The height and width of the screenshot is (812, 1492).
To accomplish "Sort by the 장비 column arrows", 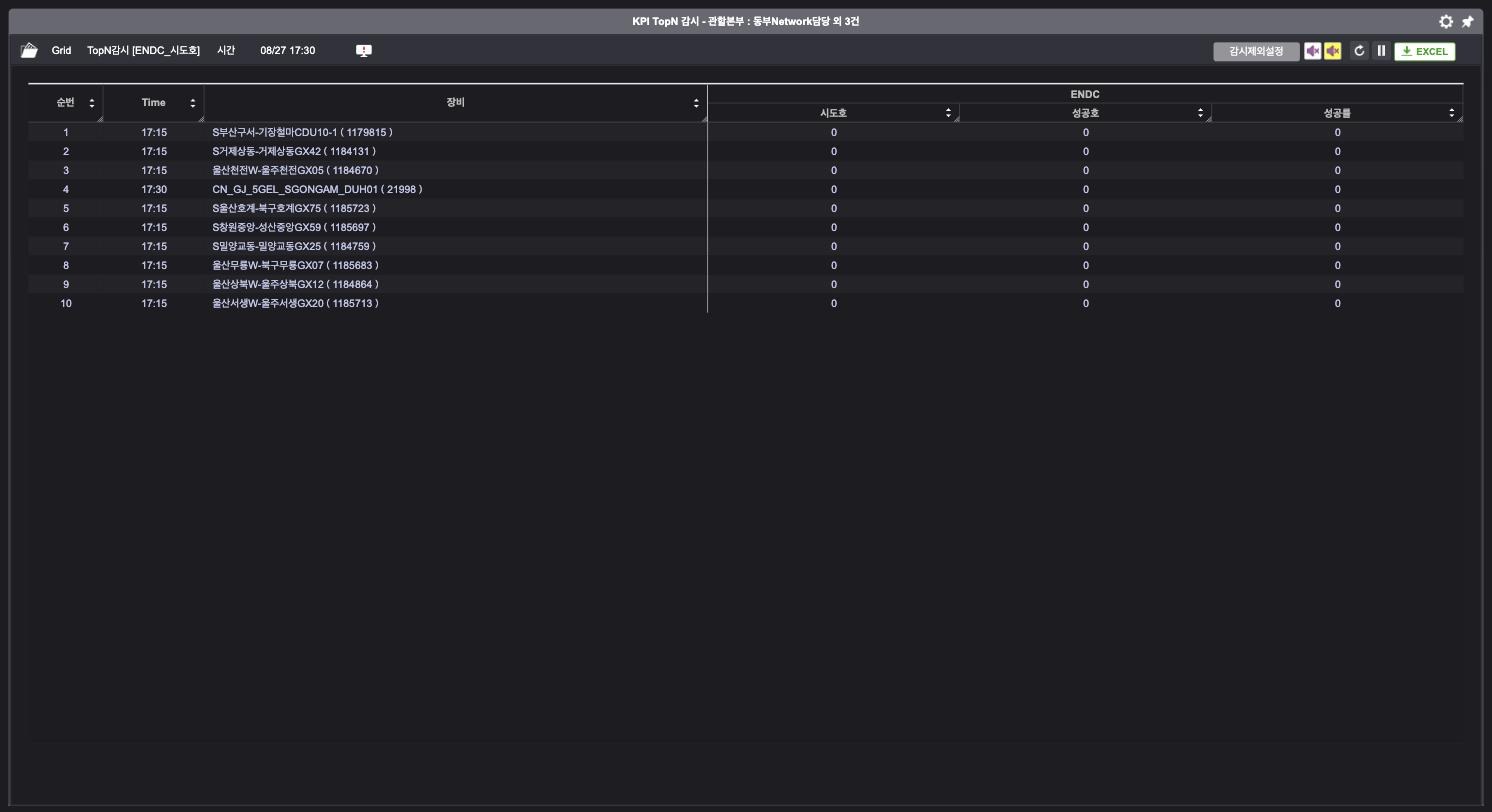I will click(x=696, y=103).
